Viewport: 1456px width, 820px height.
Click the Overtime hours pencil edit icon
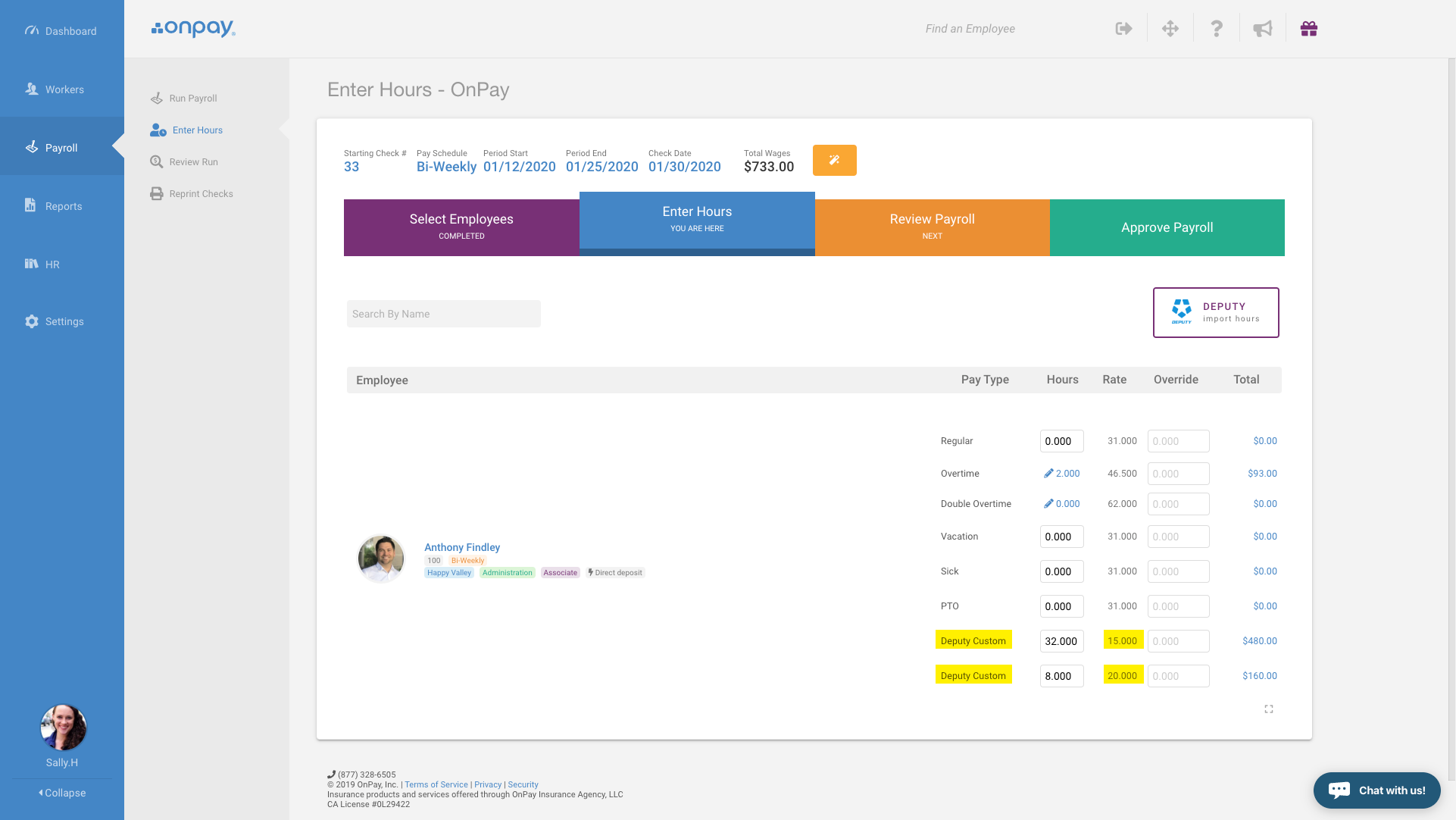[x=1048, y=474]
